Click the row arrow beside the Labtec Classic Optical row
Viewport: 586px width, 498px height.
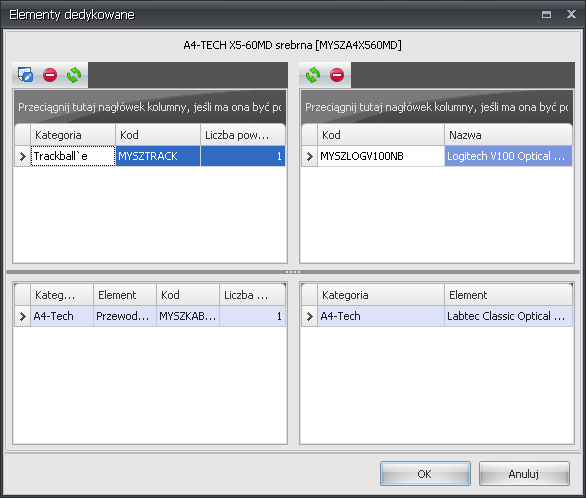(309, 316)
